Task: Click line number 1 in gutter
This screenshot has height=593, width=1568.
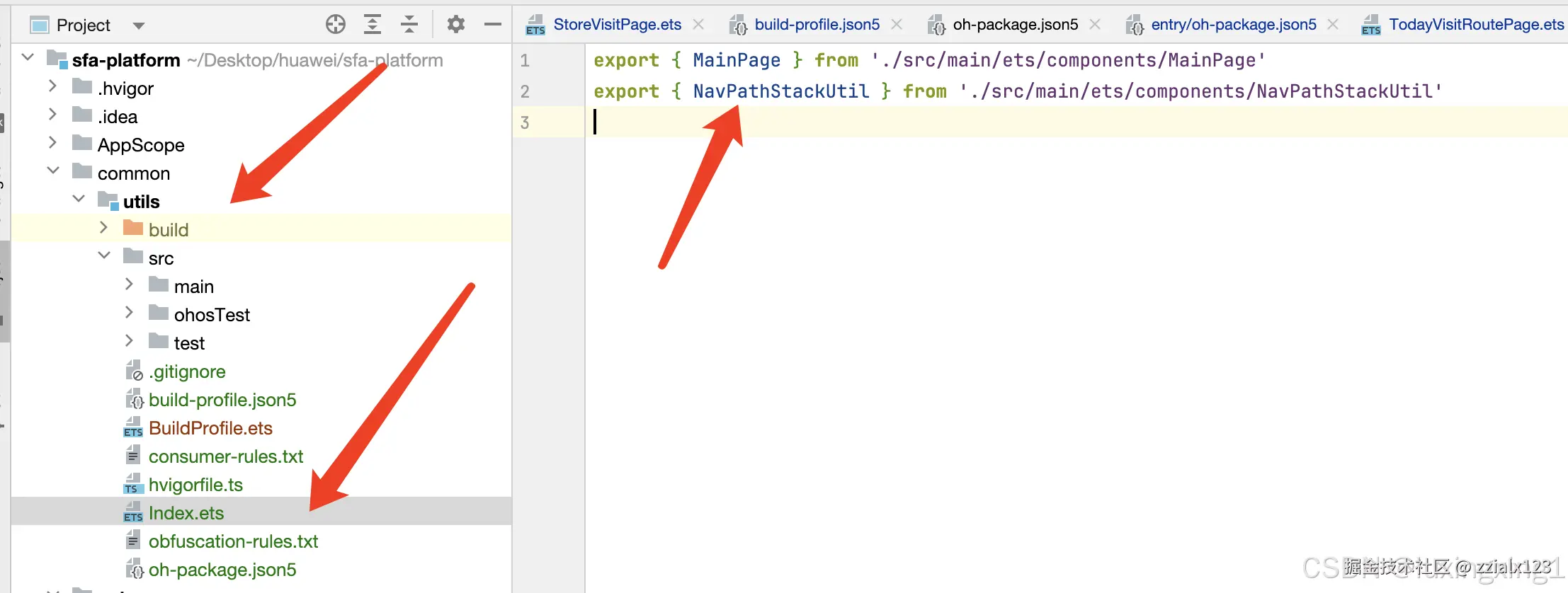Action: [x=525, y=60]
